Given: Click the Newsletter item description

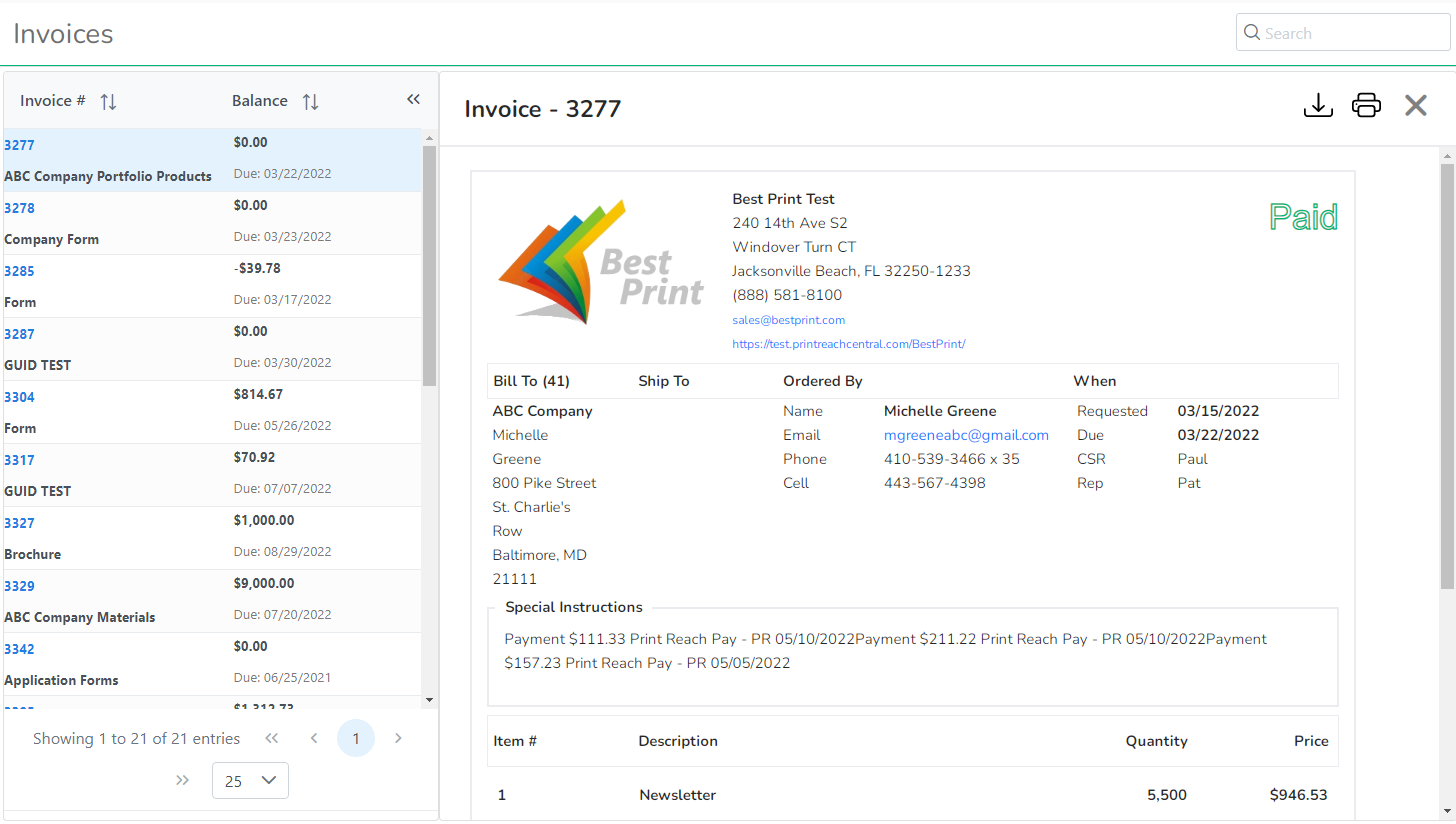Looking at the screenshot, I should click(x=677, y=795).
